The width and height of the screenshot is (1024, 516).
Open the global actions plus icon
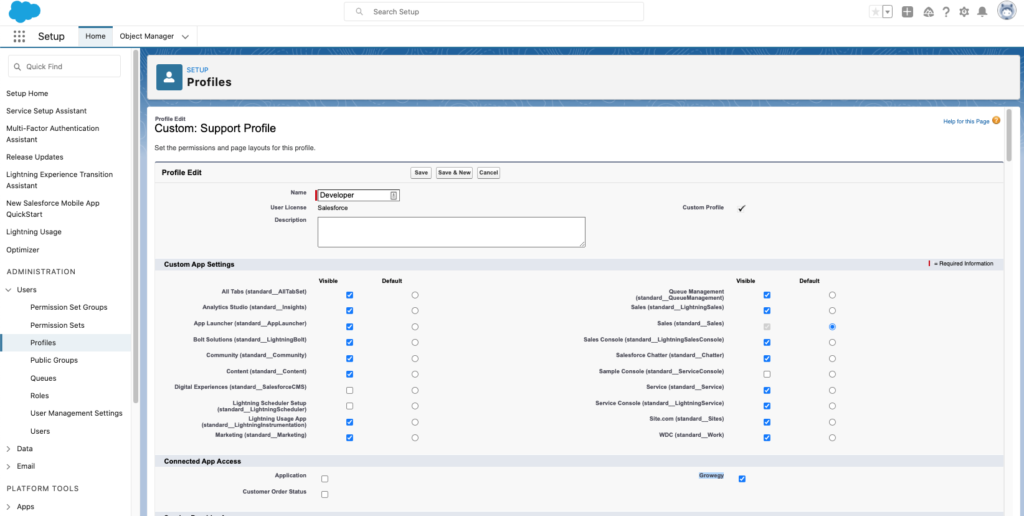907,12
